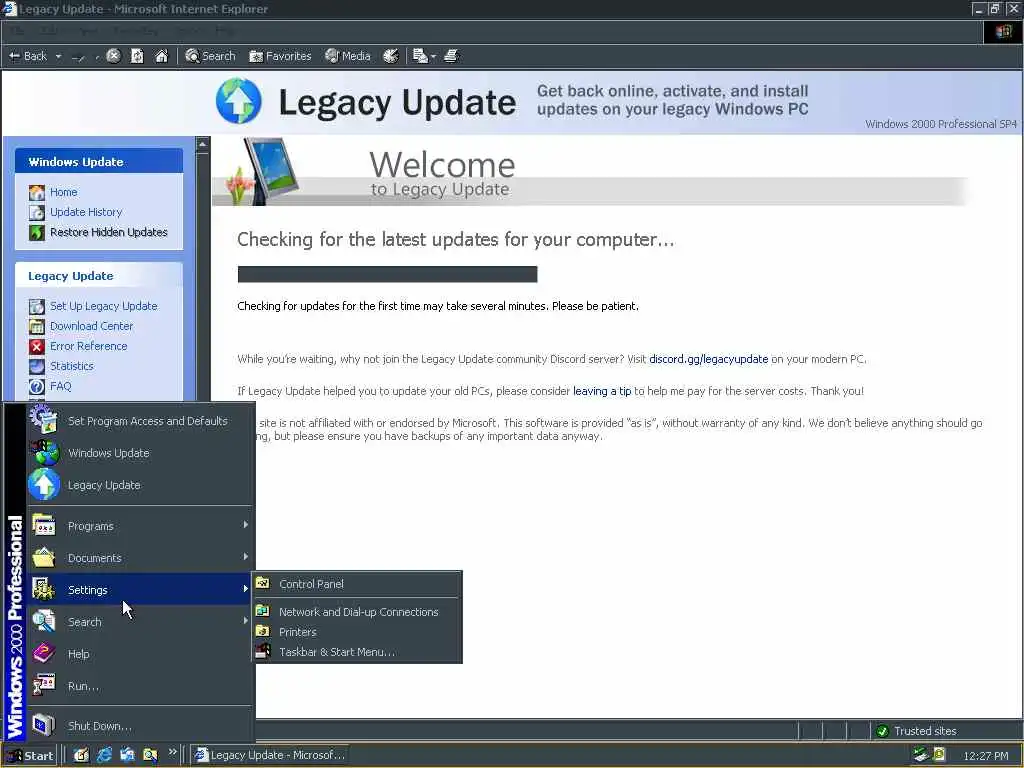This screenshot has width=1024, height=768.
Task: Open Printers from the Settings submenu
Action: pos(357,632)
